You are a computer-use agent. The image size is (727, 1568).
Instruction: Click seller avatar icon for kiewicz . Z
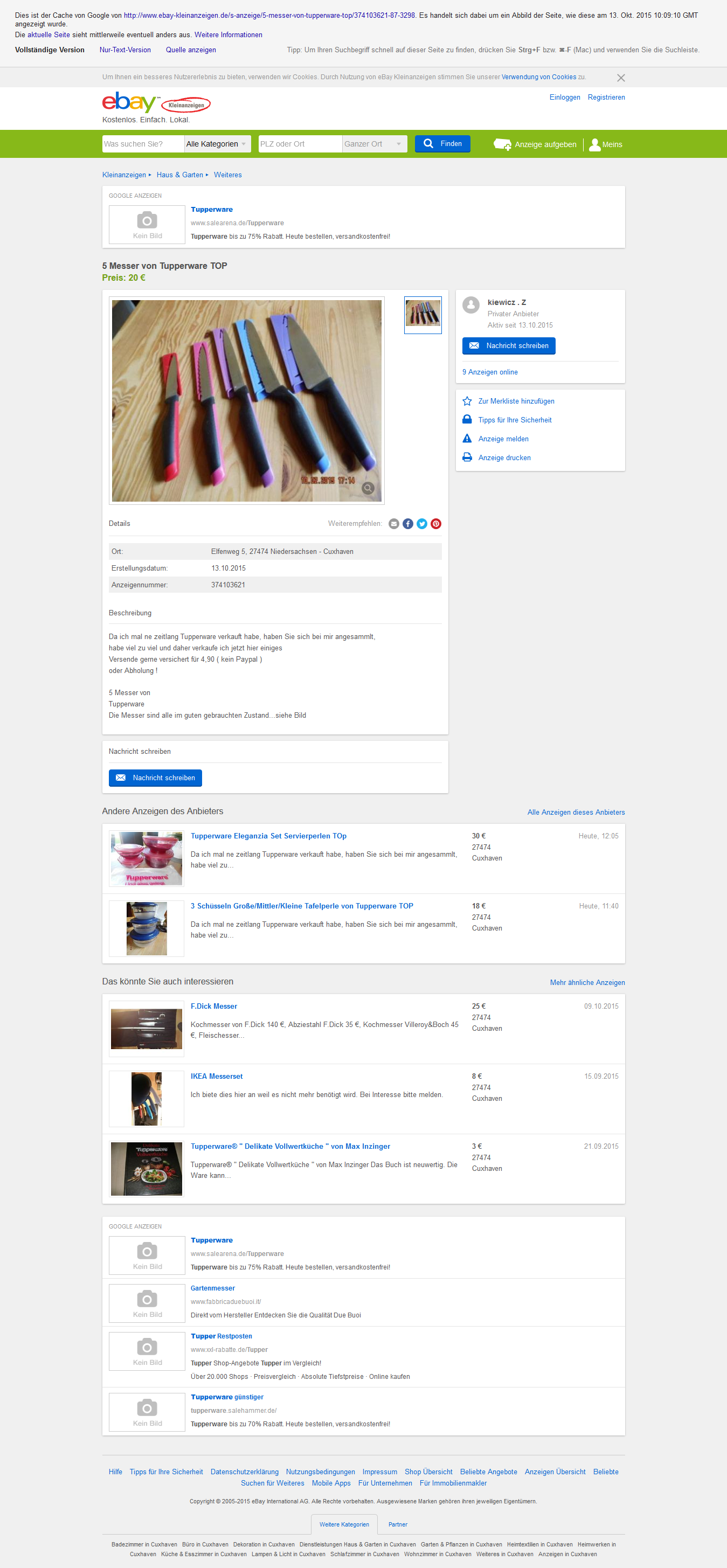click(470, 305)
